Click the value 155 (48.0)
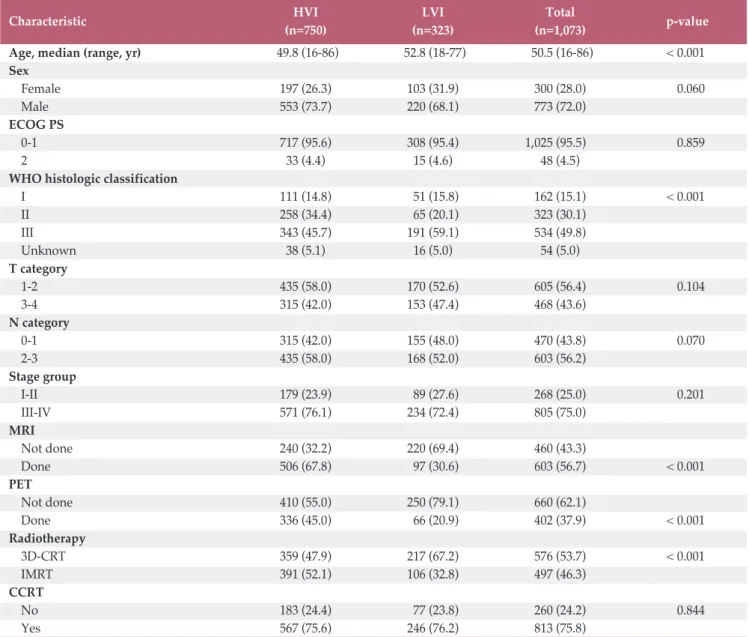This screenshot has height=637, width=749. pyautogui.click(x=433, y=340)
